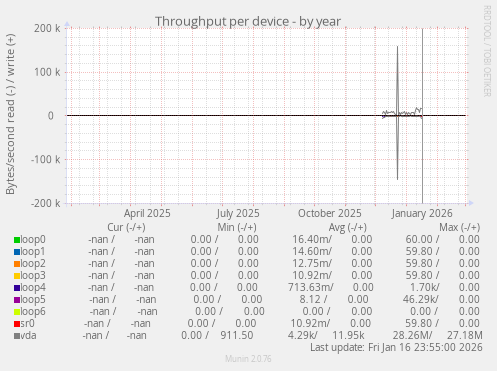497x371 pixels.
Task: Click the 'loop2' legend label
Action: [x=33, y=263]
